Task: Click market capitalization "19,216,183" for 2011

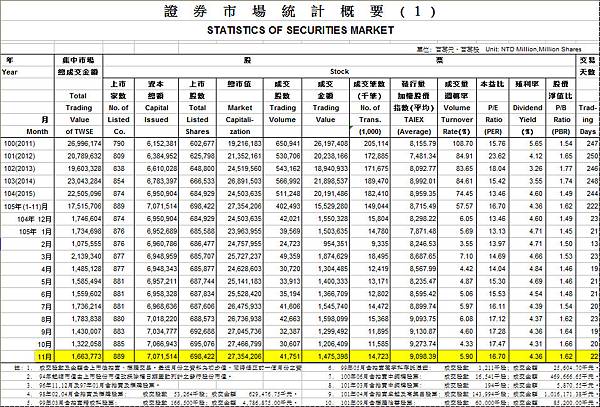Action: tap(244, 143)
